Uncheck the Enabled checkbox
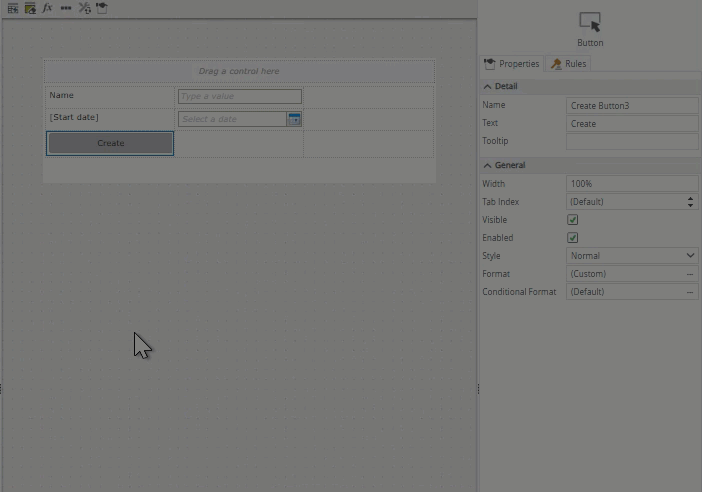Screen dimensions: 702x492 [x=573, y=238]
